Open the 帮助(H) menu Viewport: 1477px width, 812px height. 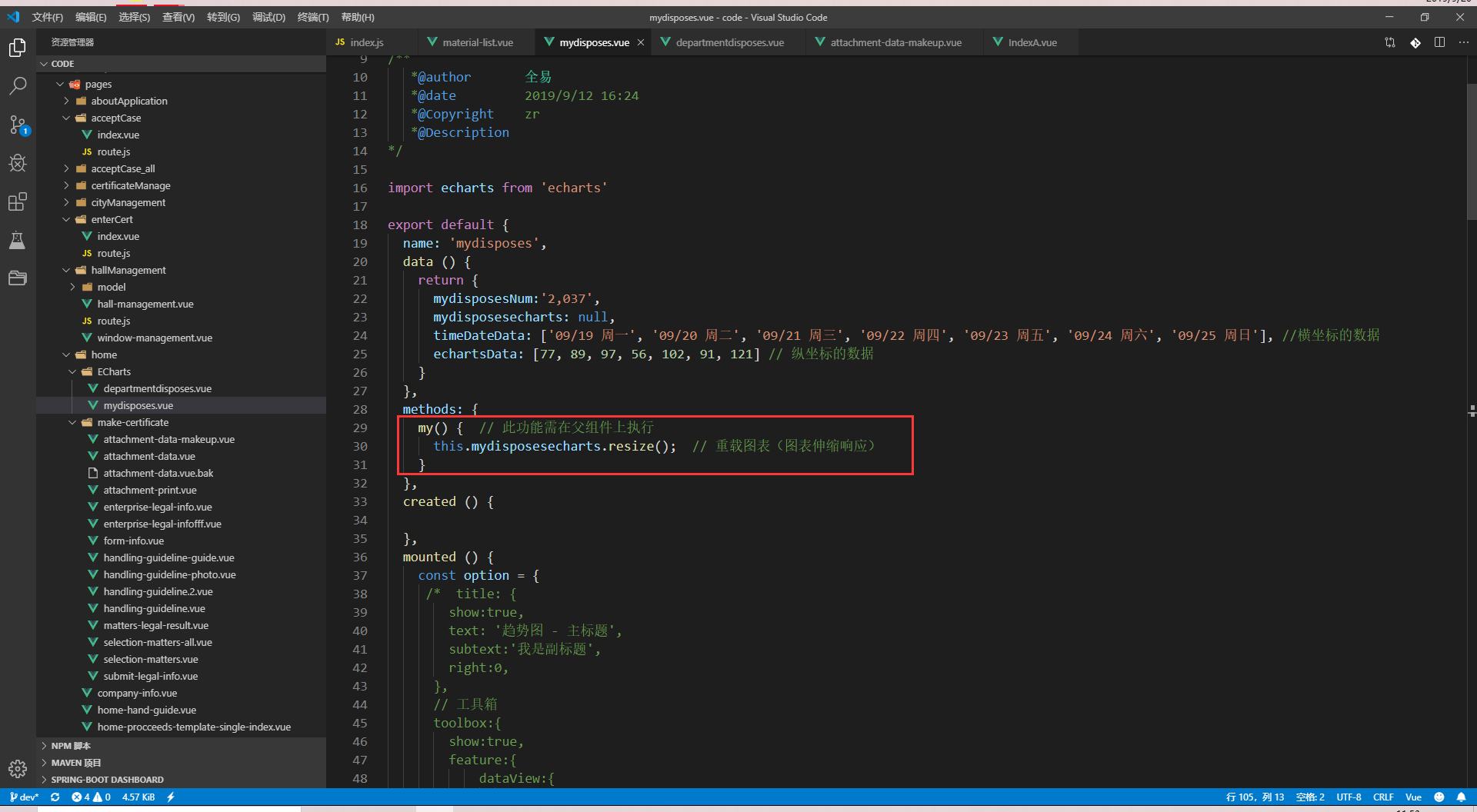point(358,17)
